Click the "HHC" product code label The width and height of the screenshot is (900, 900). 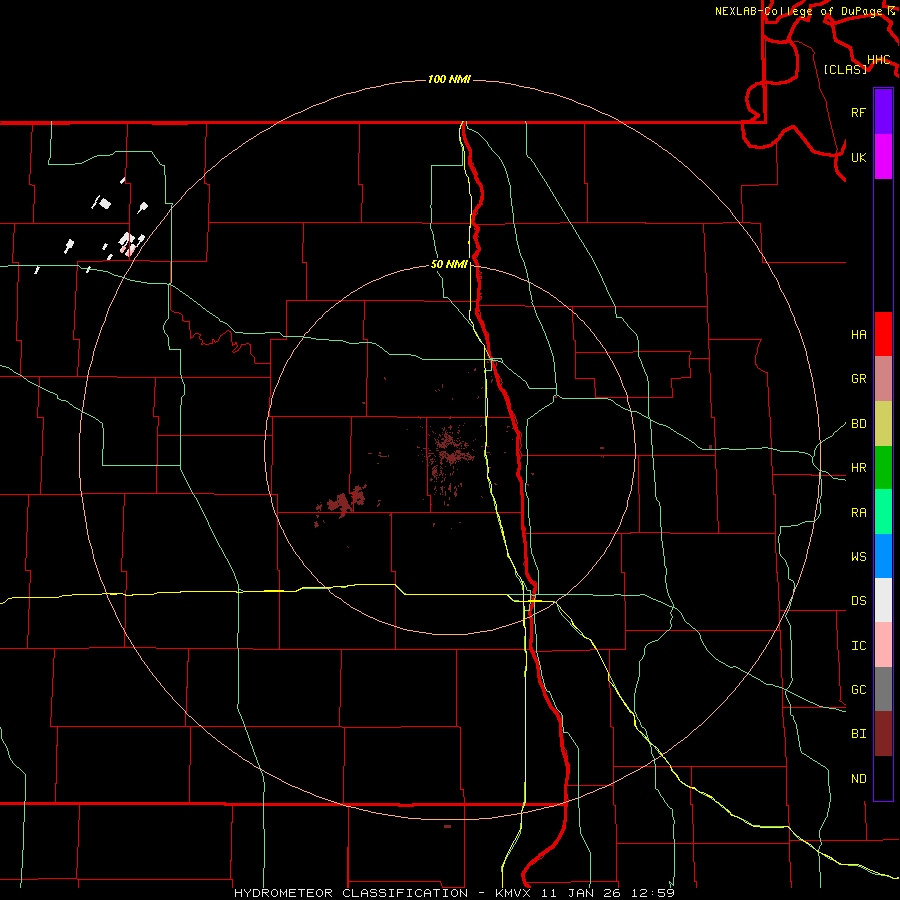[x=879, y=60]
